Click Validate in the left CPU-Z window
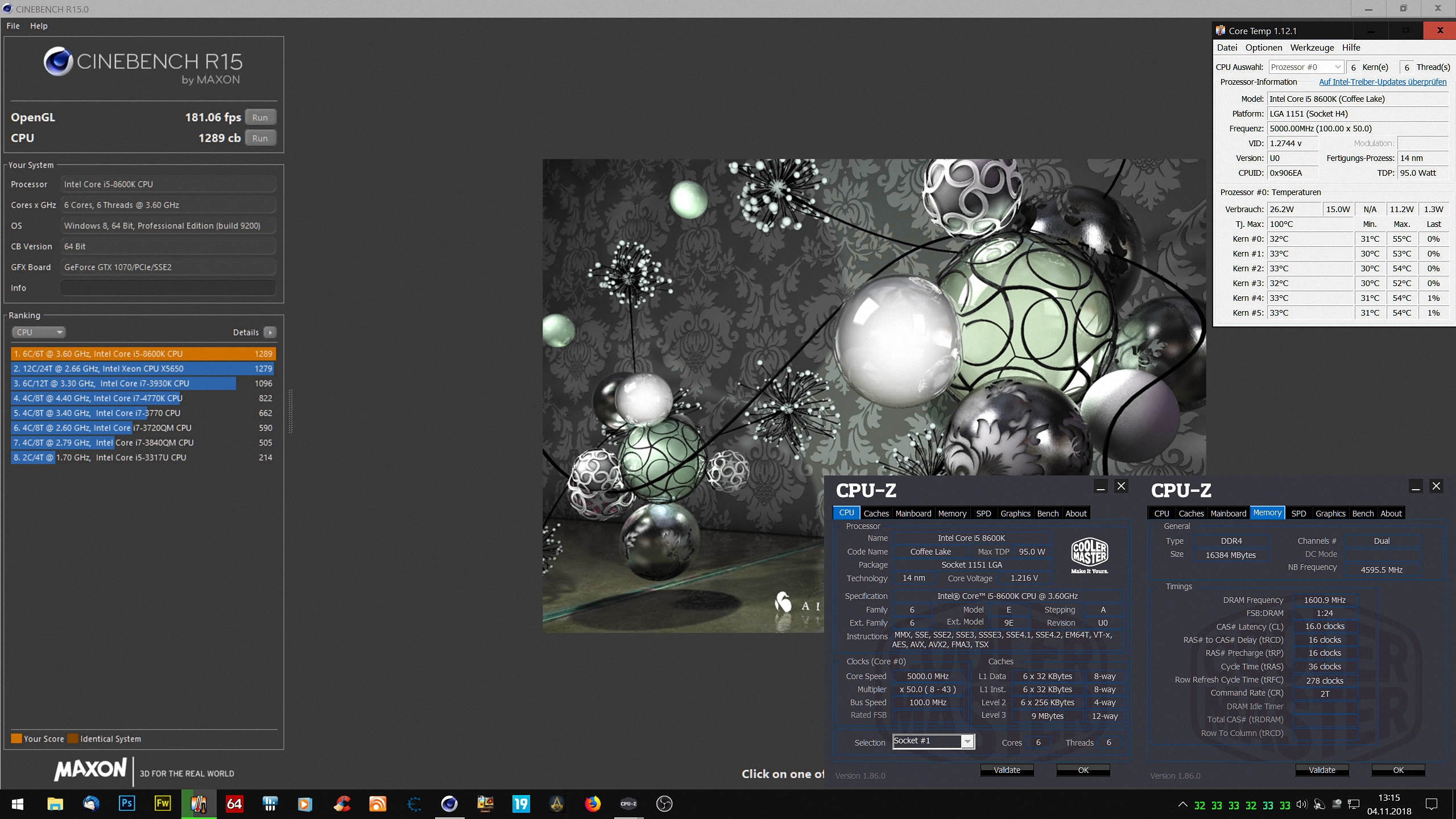This screenshot has width=1456, height=819. coord(1007,770)
